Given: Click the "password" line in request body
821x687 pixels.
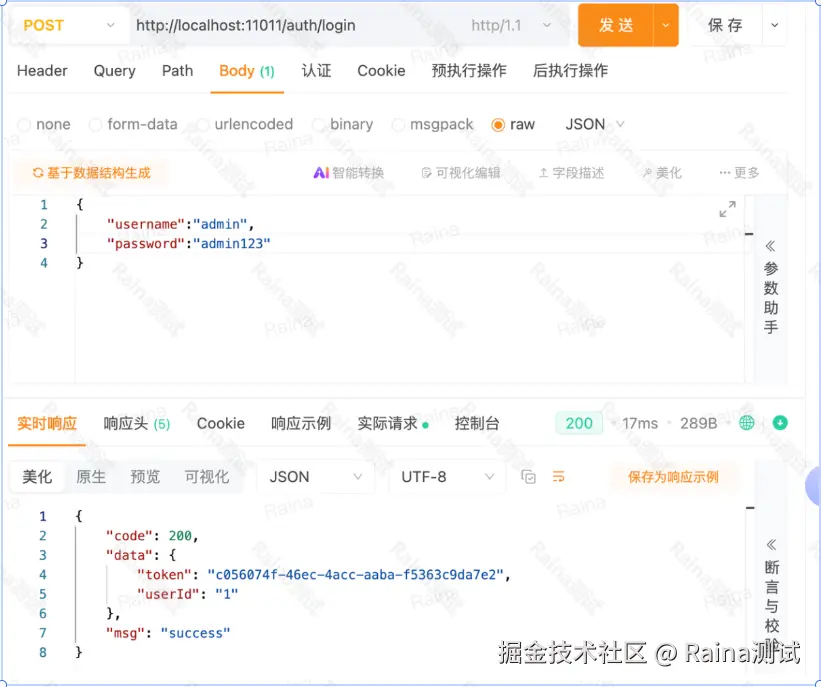Looking at the screenshot, I should 188,243.
